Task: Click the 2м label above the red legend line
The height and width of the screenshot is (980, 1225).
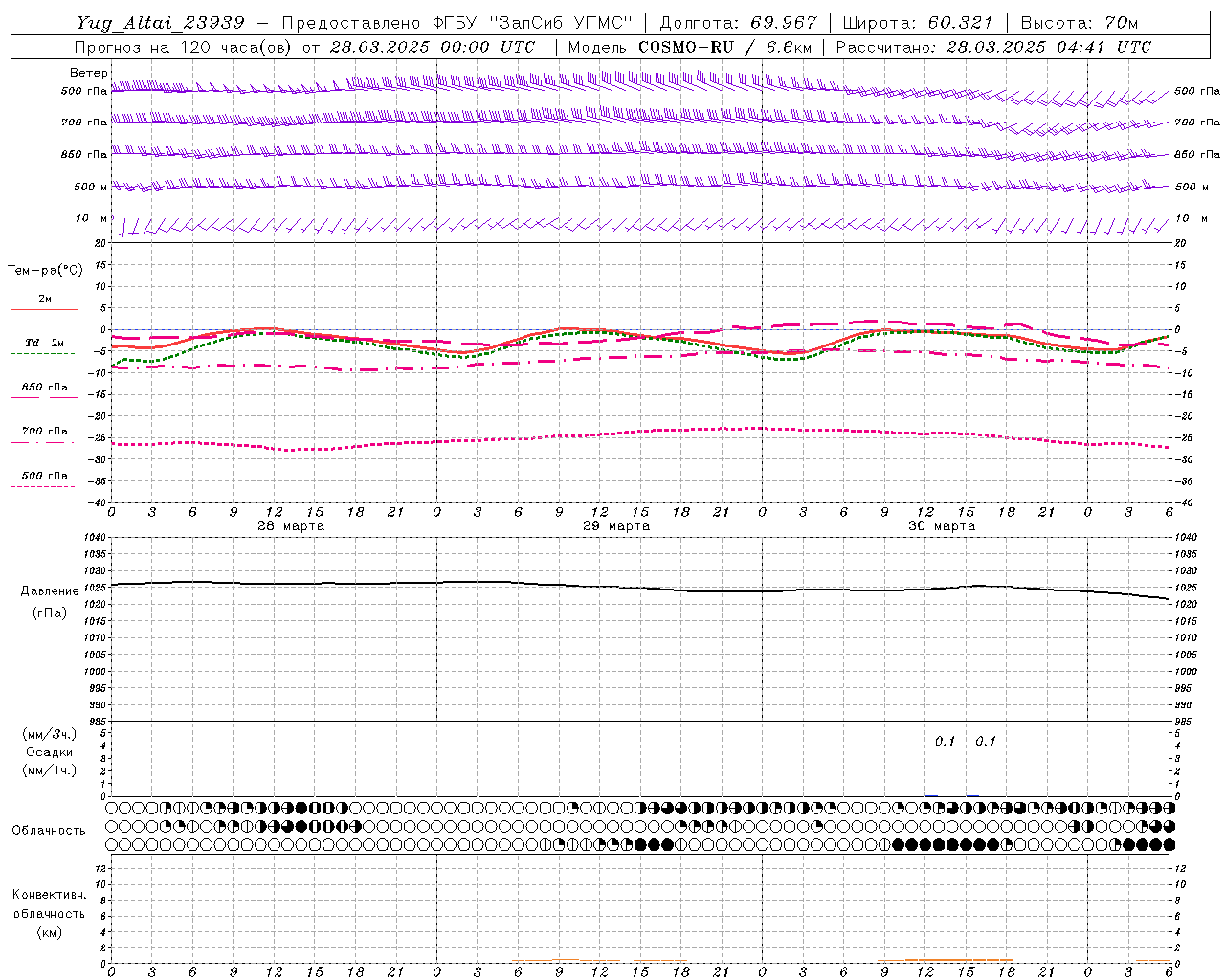Action: (x=45, y=299)
